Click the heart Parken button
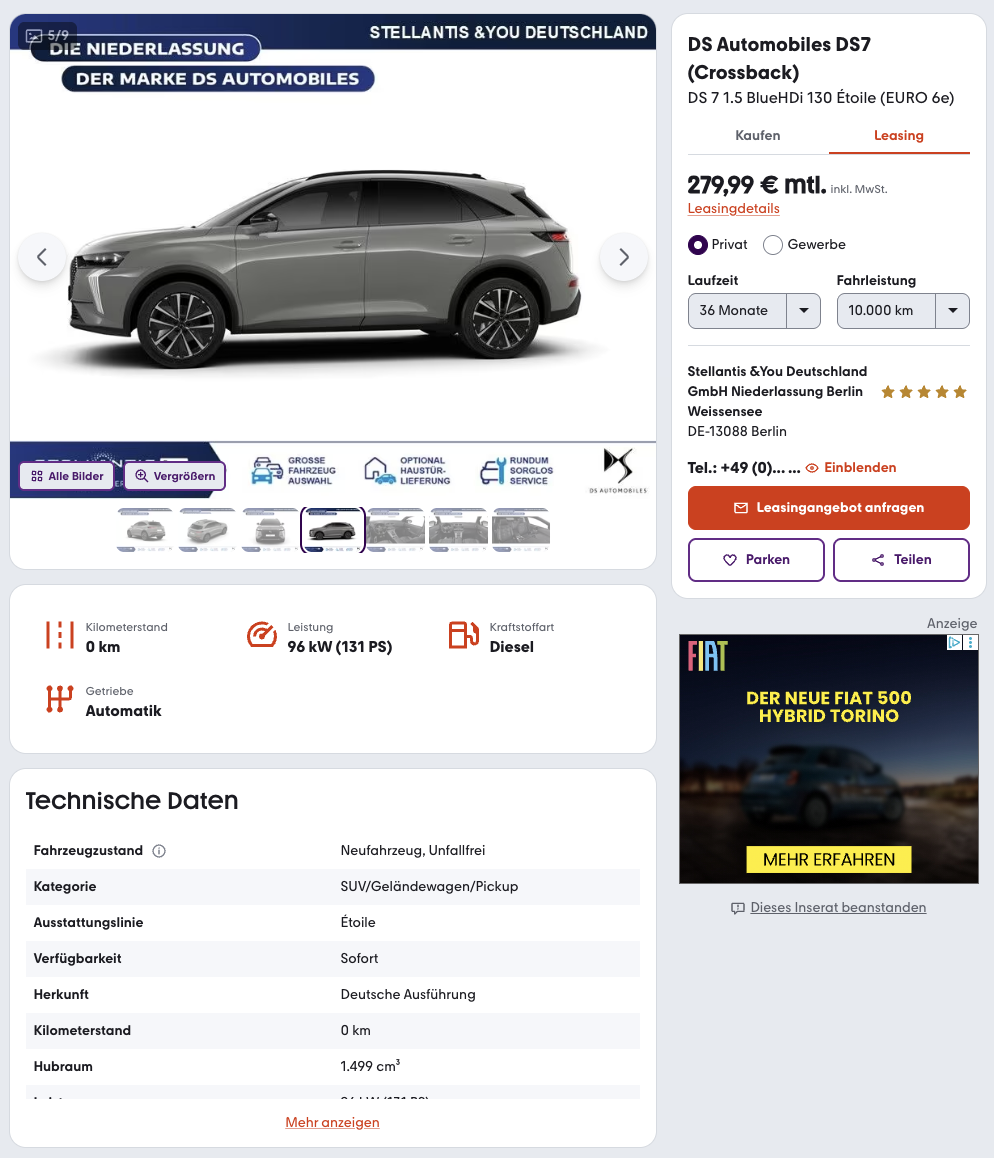The height and width of the screenshot is (1158, 994). pos(755,560)
